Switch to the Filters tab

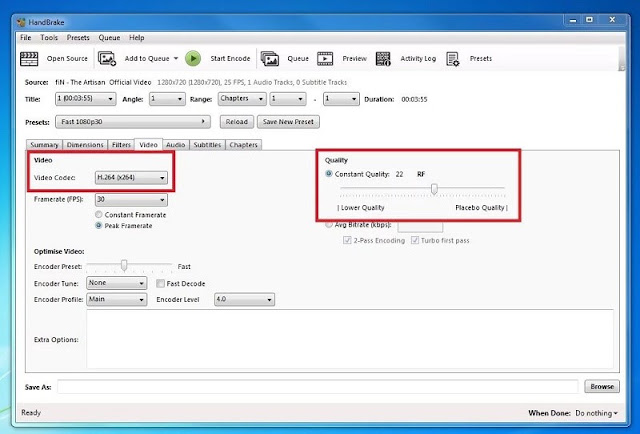121,145
